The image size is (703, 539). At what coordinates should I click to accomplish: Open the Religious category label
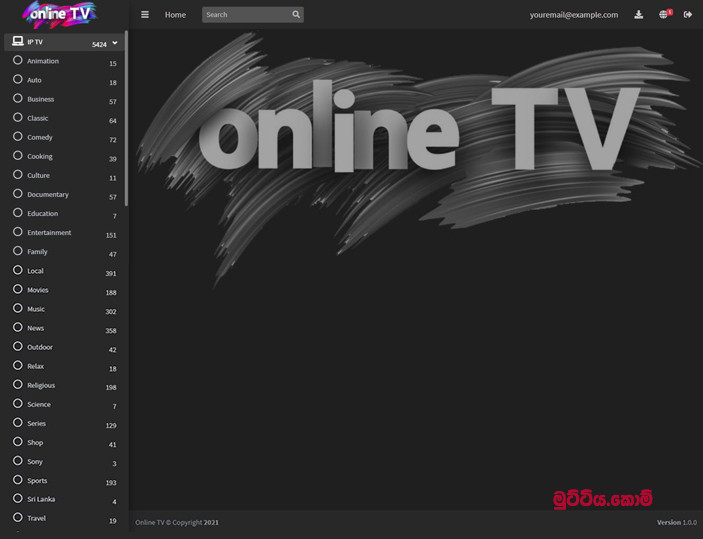pyautogui.click(x=41, y=385)
